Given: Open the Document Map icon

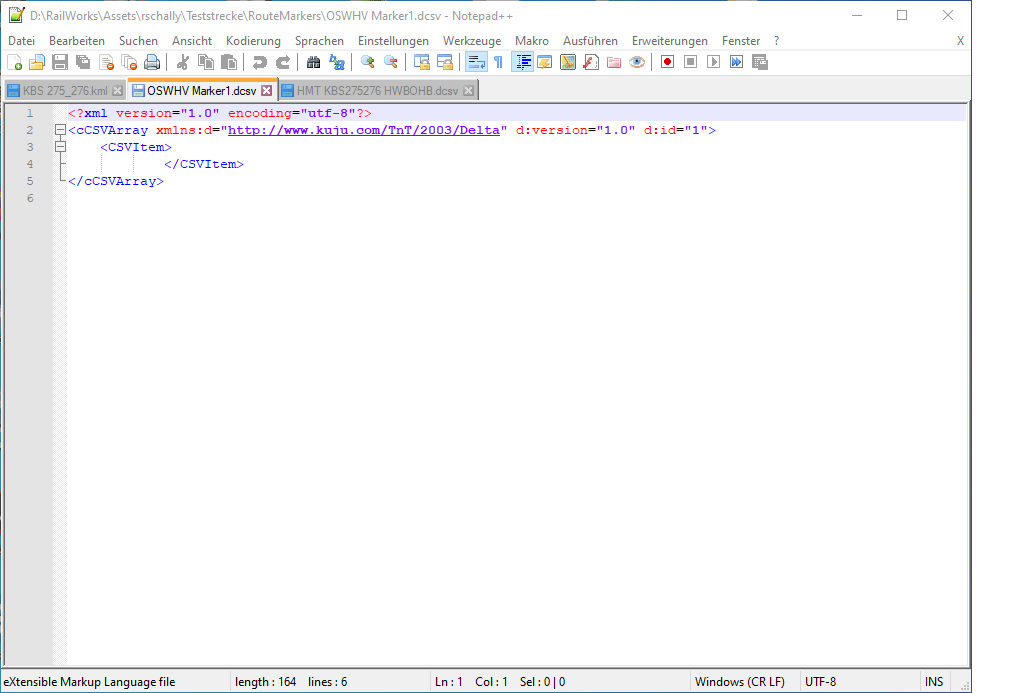Looking at the screenshot, I should [x=568, y=62].
